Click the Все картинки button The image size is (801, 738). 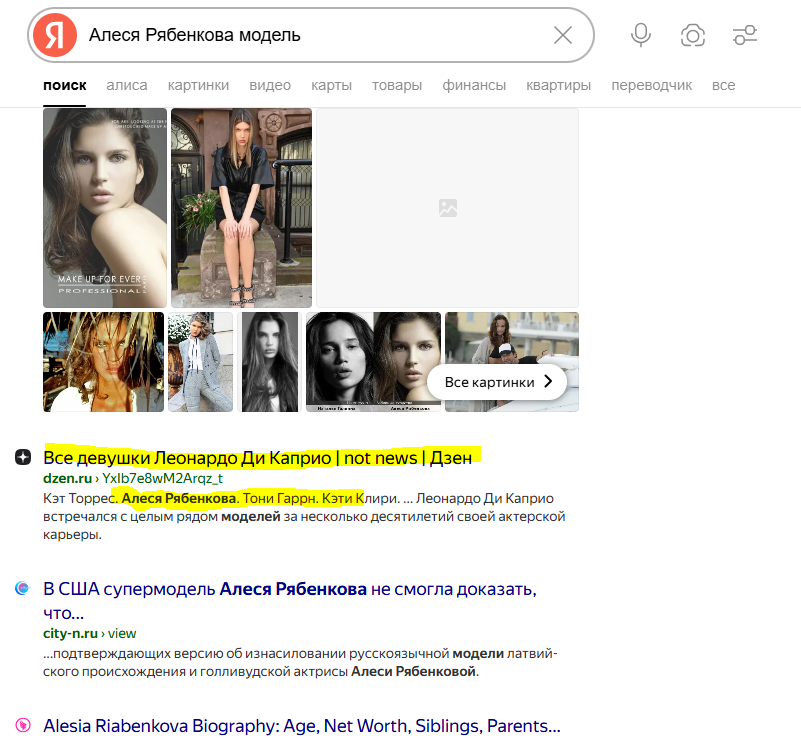tap(497, 382)
